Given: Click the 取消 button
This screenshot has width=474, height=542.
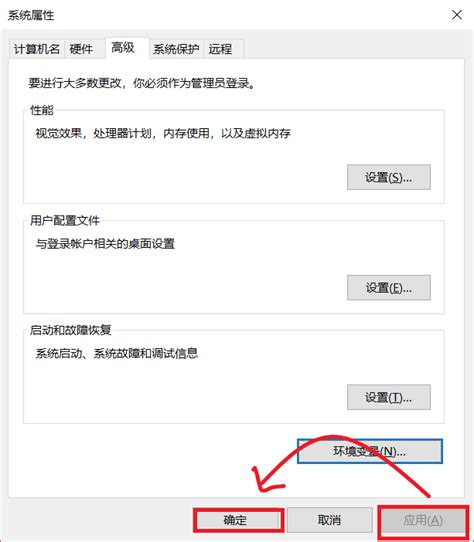Looking at the screenshot, I should pyautogui.click(x=329, y=520).
